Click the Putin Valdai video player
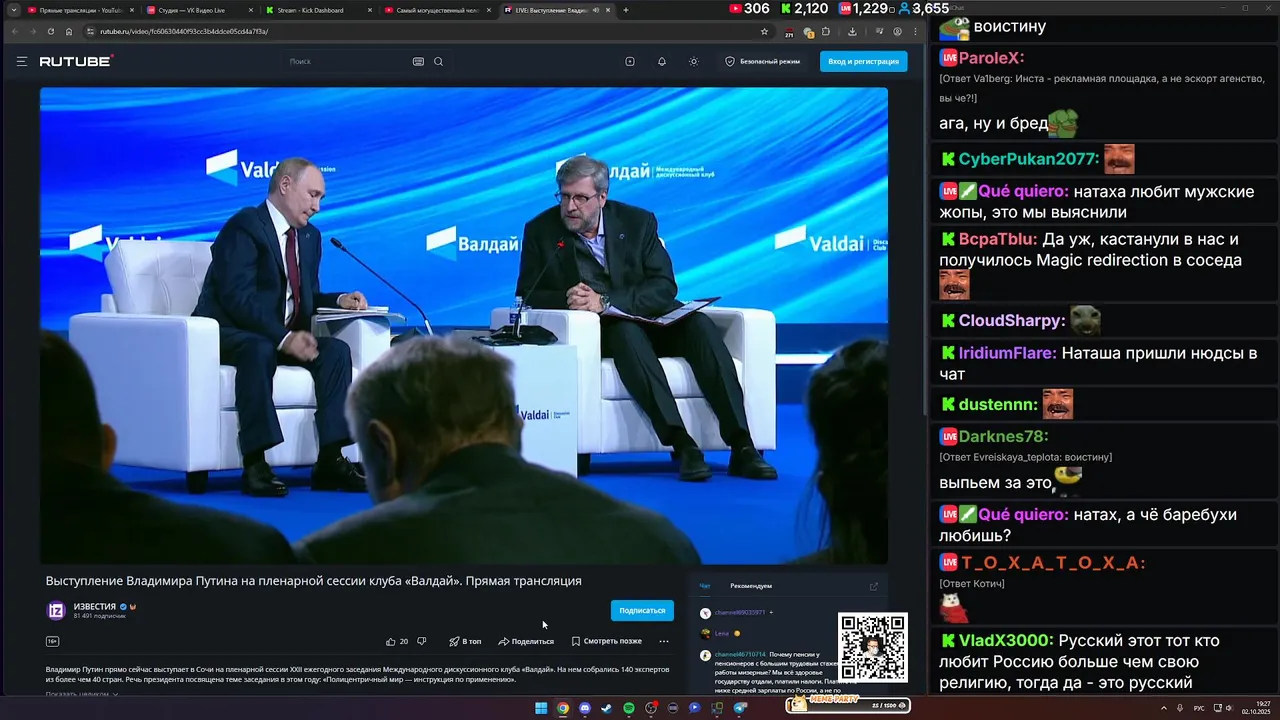Image resolution: width=1280 pixels, height=720 pixels. point(464,326)
